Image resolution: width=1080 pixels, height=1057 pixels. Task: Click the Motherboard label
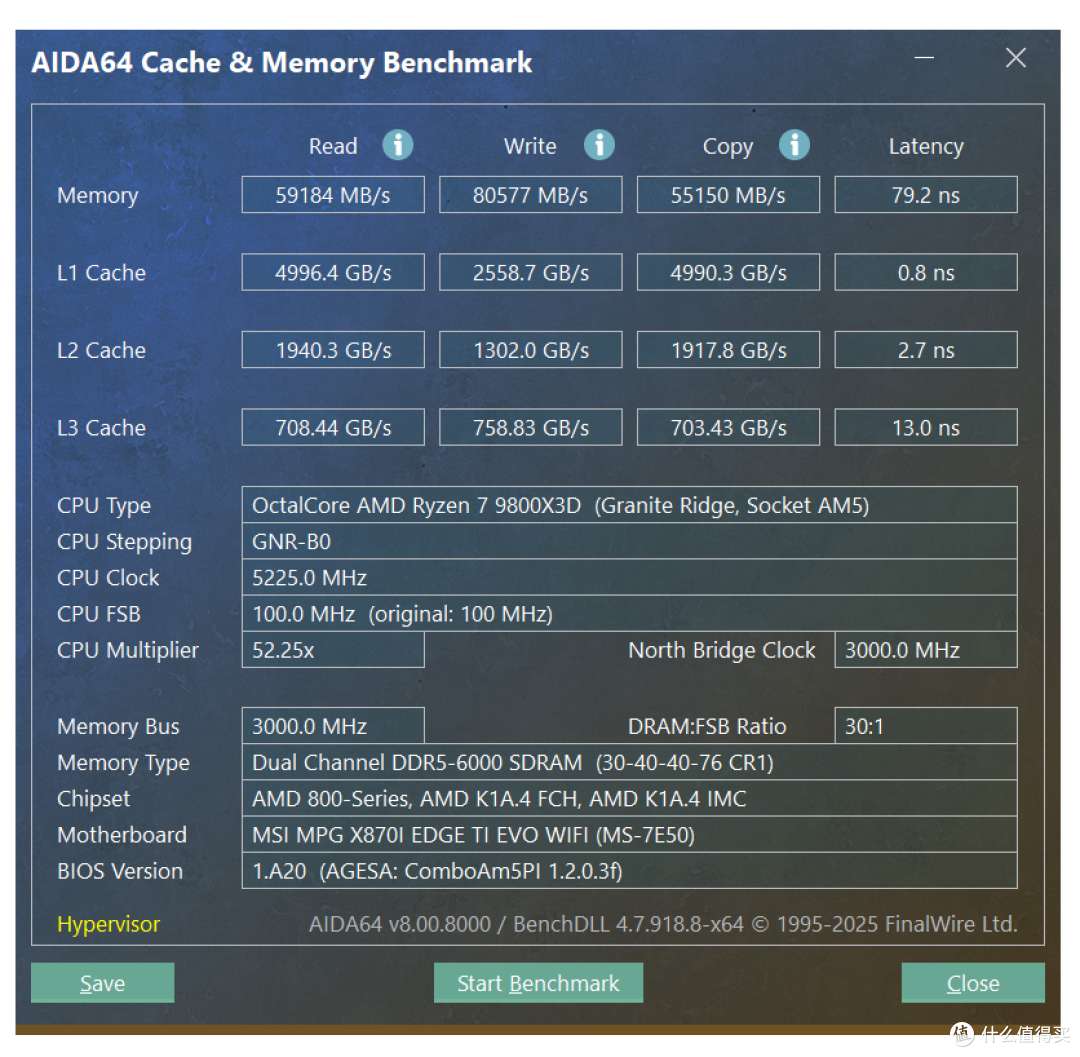coord(122,835)
